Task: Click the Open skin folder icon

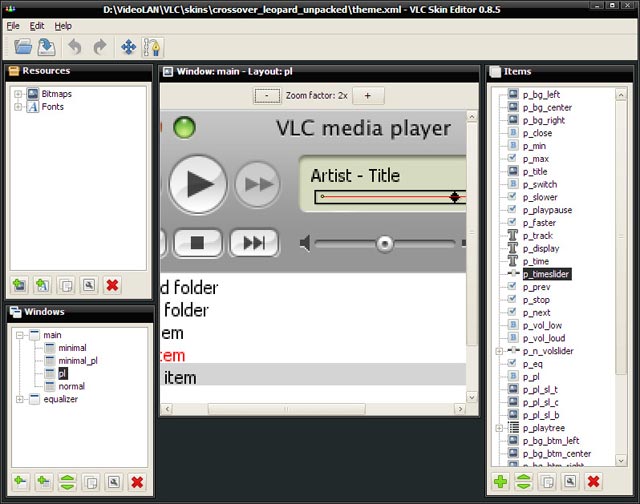Action: click(22, 47)
